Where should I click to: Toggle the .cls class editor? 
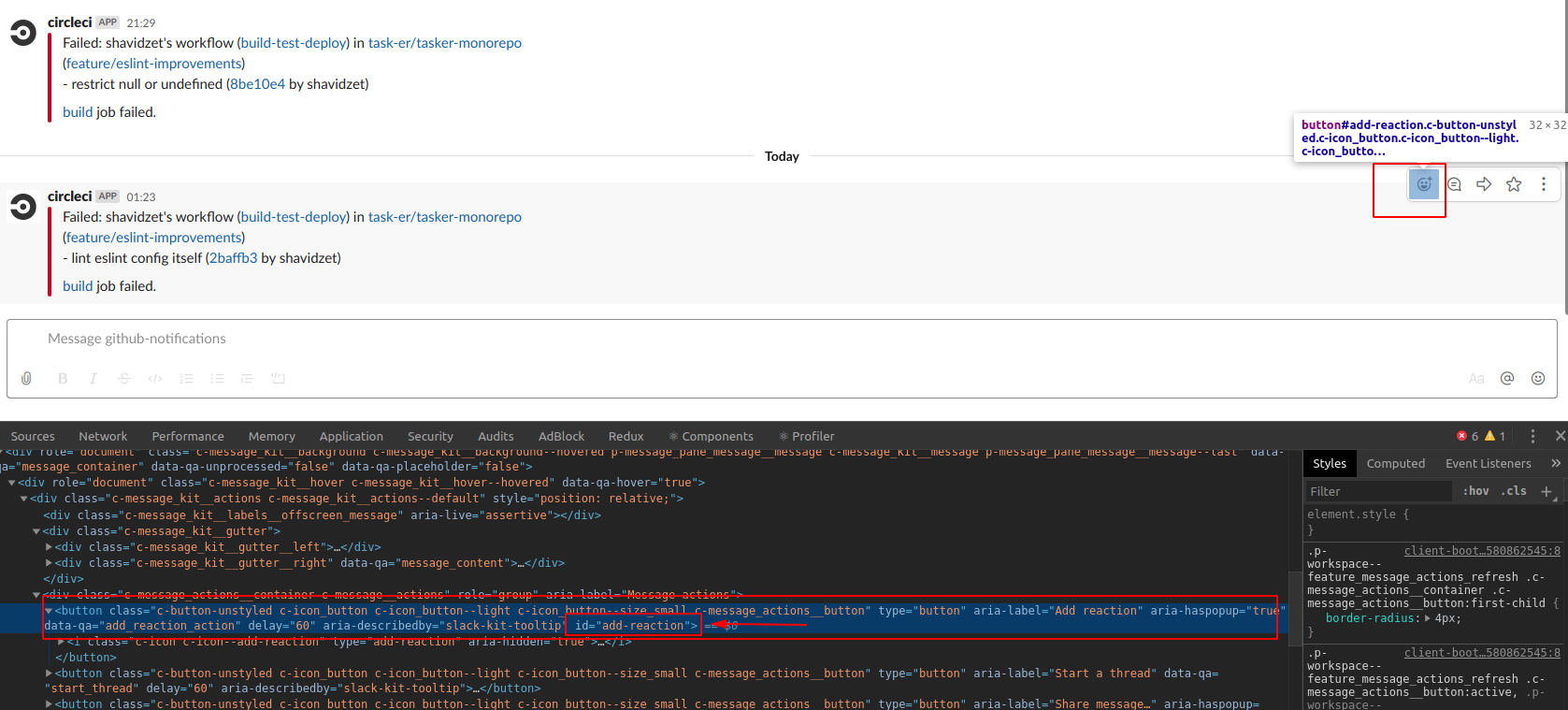[x=1514, y=491]
